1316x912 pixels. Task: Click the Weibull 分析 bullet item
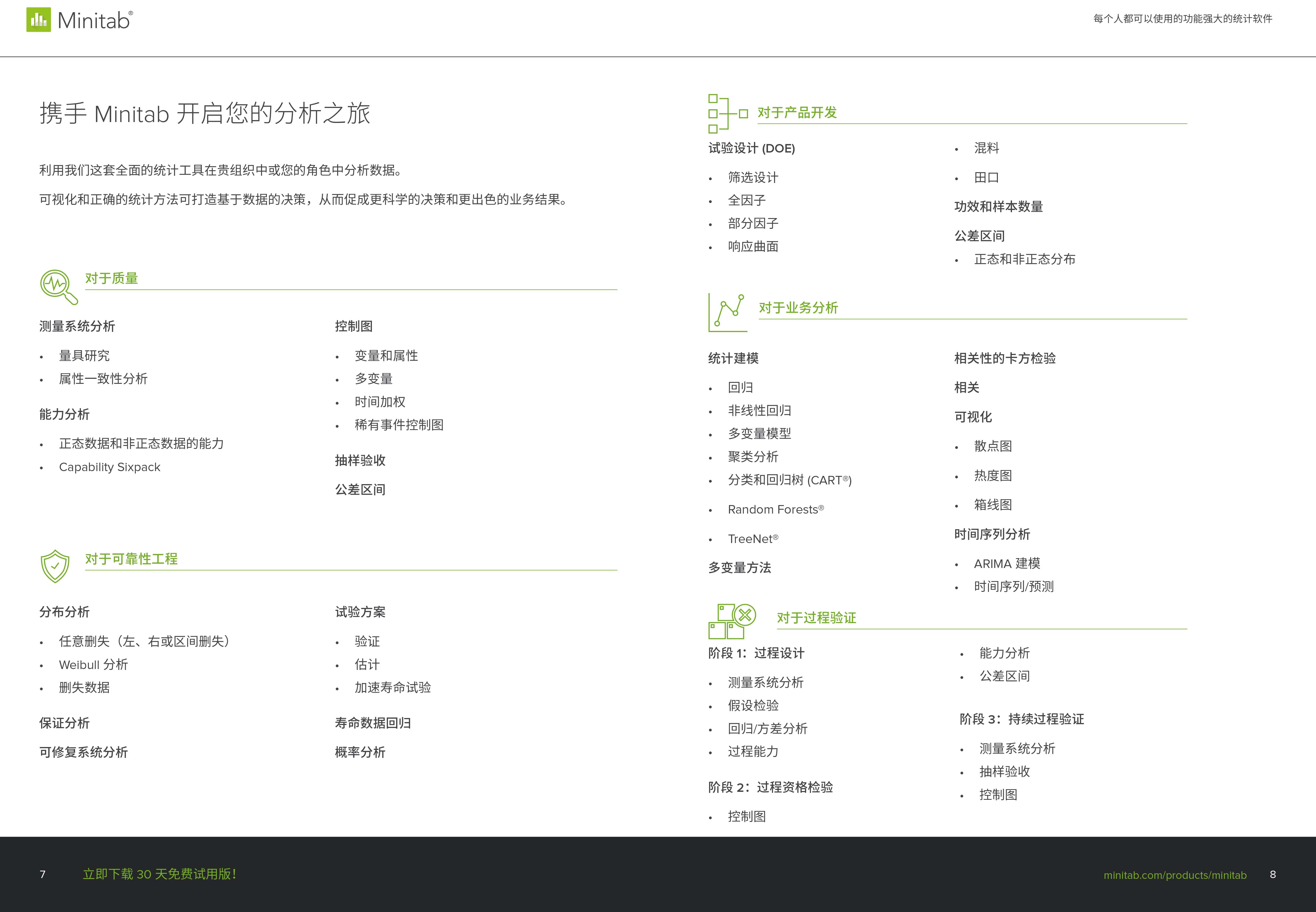pyautogui.click(x=93, y=665)
